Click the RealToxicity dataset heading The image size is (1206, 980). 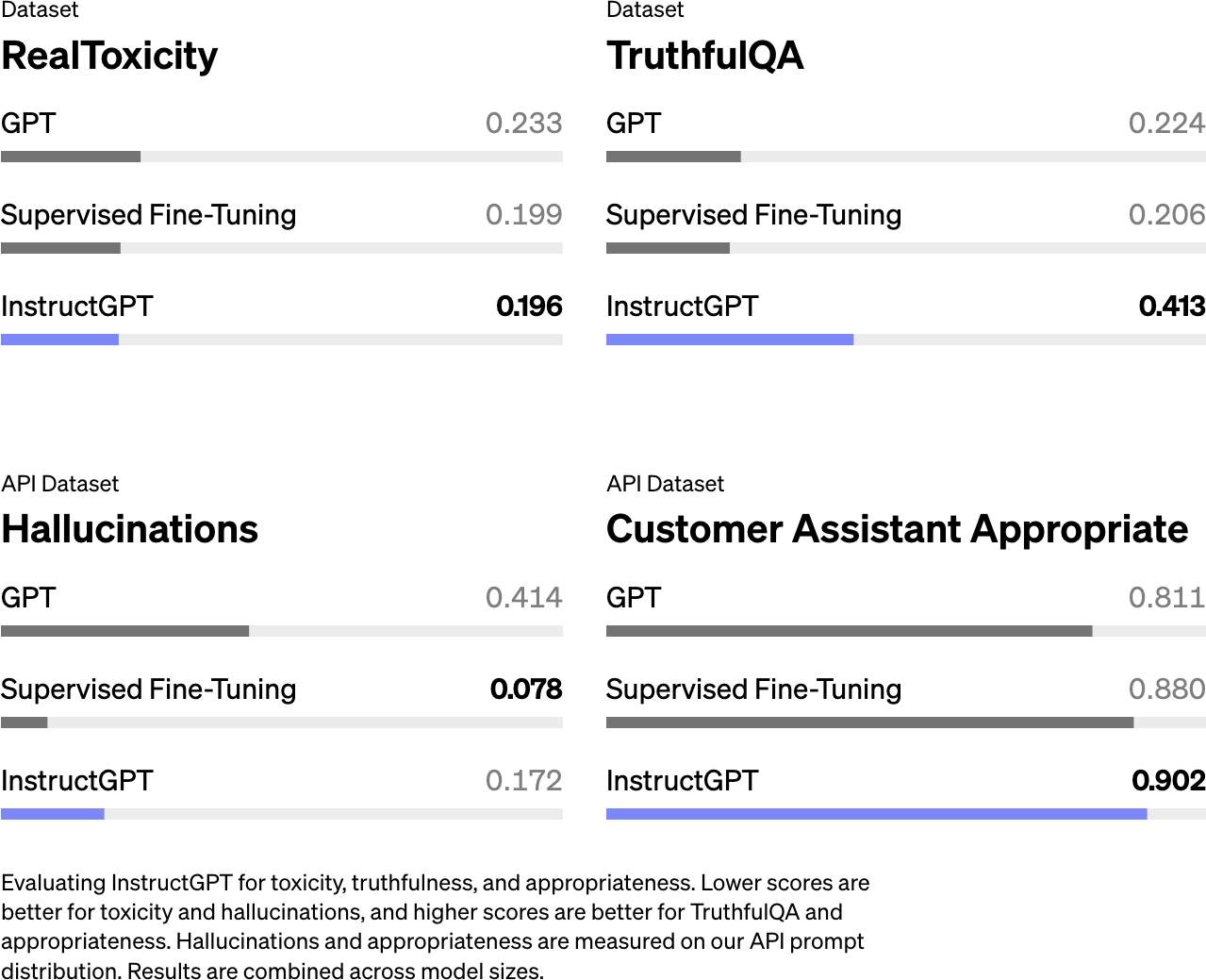[109, 56]
